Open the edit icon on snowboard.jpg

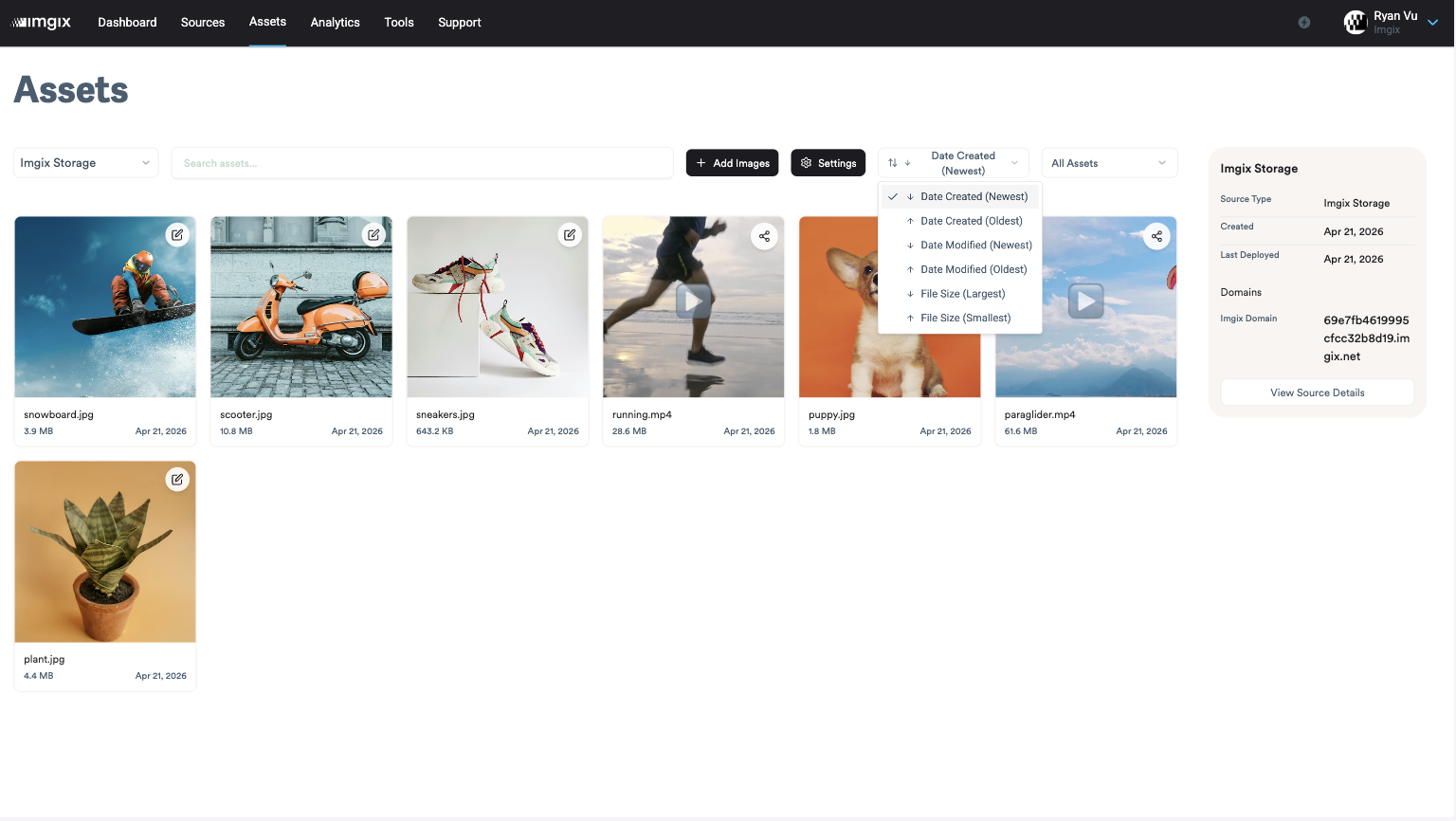177,234
